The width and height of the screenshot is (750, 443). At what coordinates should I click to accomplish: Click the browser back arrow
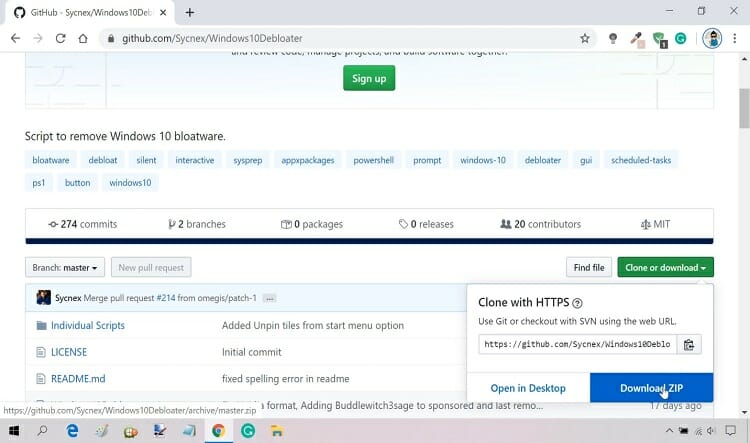pos(15,38)
